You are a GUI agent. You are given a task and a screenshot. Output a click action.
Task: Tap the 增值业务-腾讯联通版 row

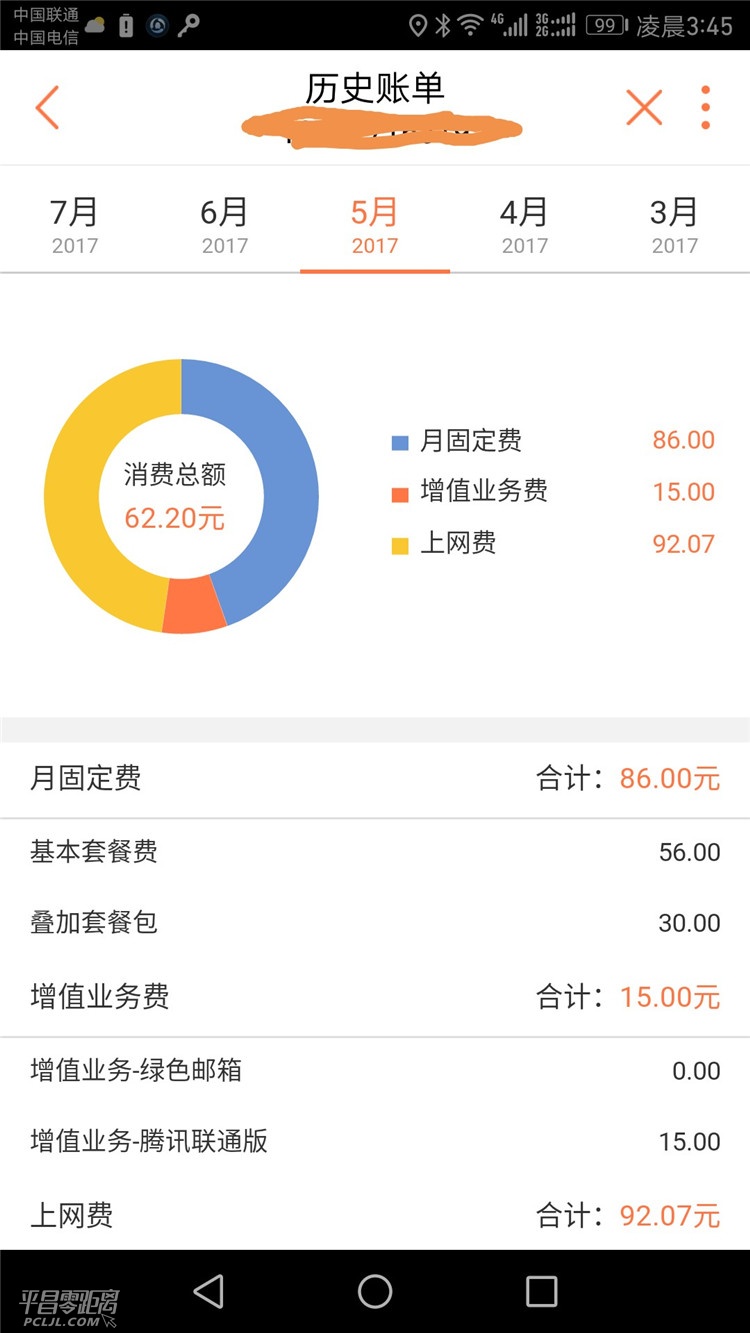point(375,1142)
